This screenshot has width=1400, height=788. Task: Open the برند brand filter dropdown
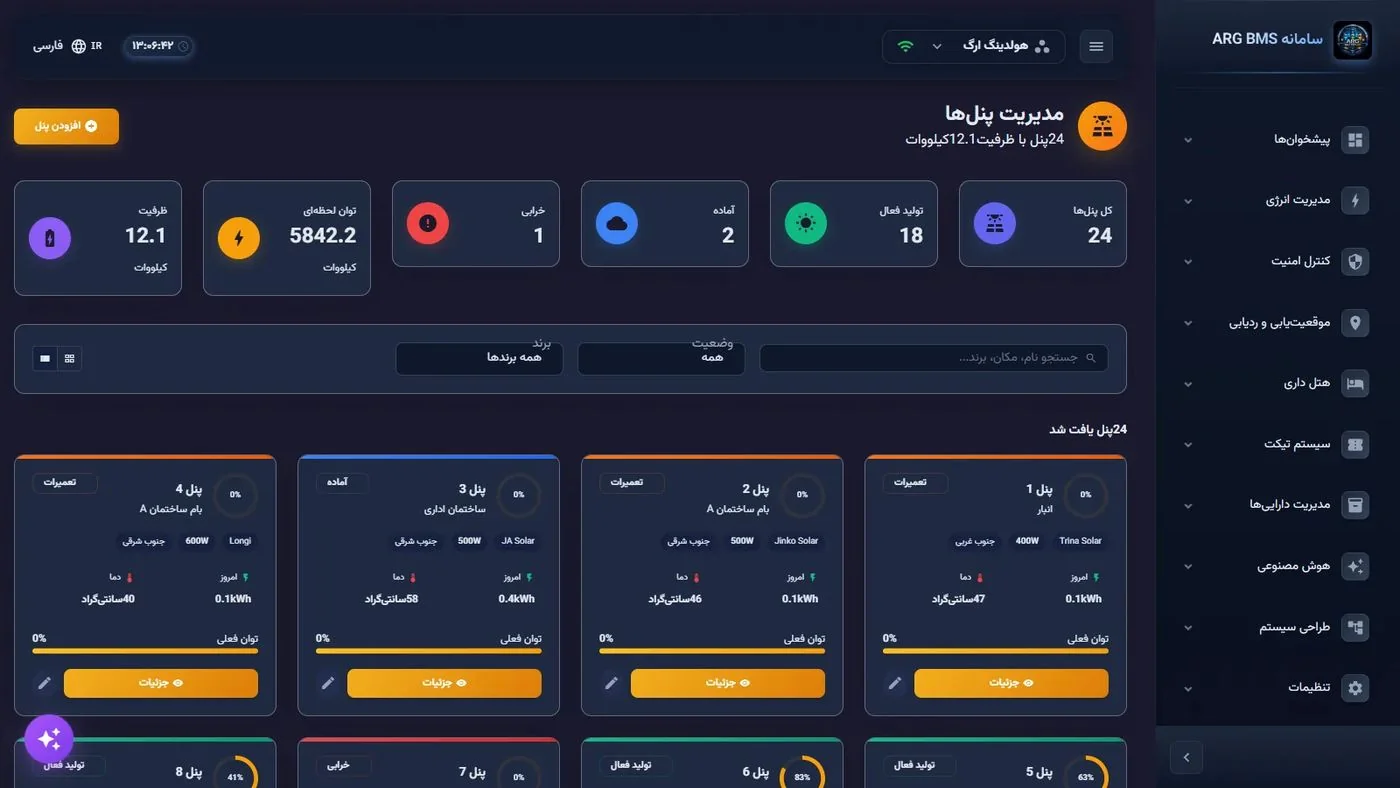click(479, 358)
